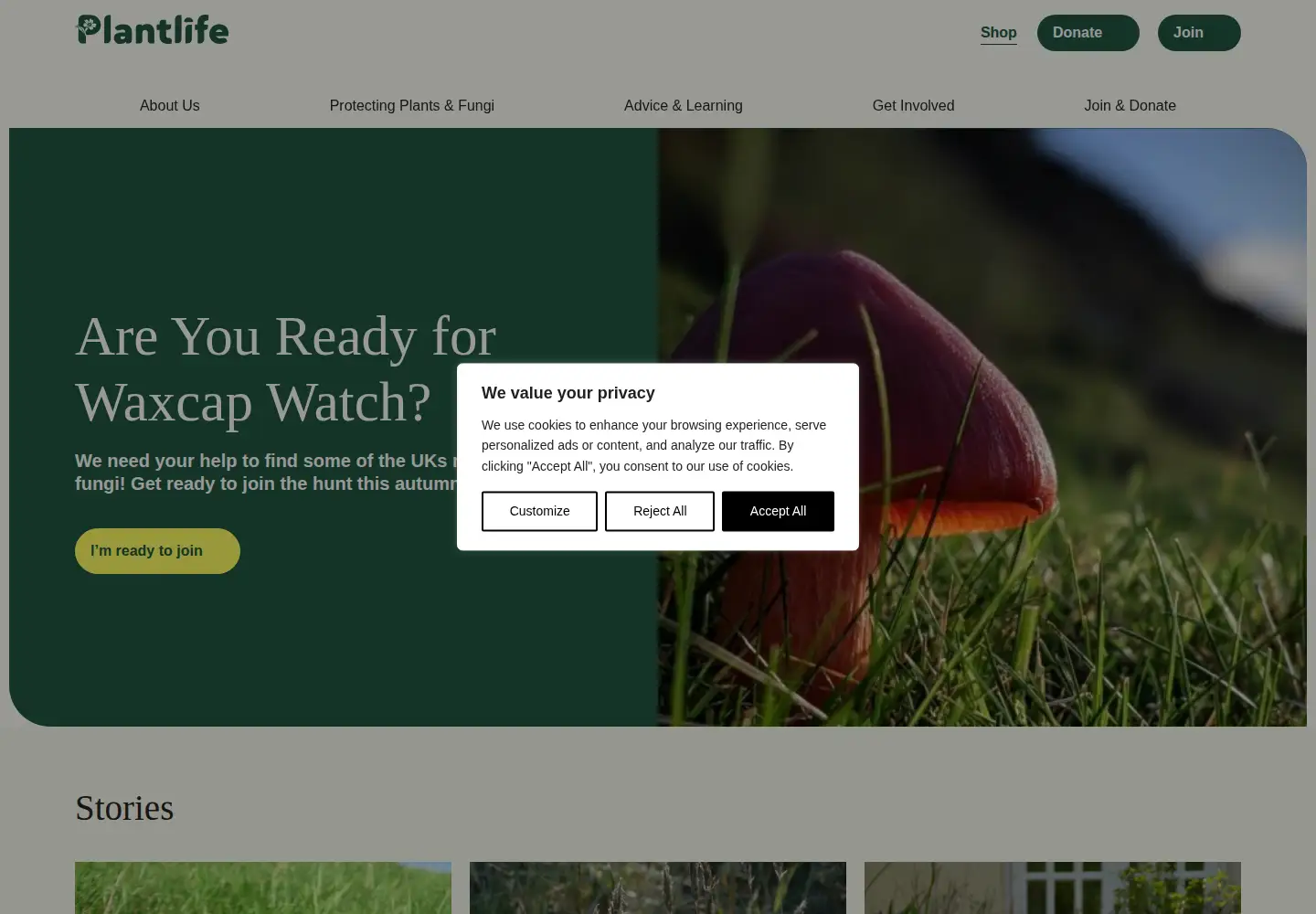Open Protecting Plants & Fungi menu
Screen dimensions: 1316x914
pyautogui.click(x=412, y=106)
